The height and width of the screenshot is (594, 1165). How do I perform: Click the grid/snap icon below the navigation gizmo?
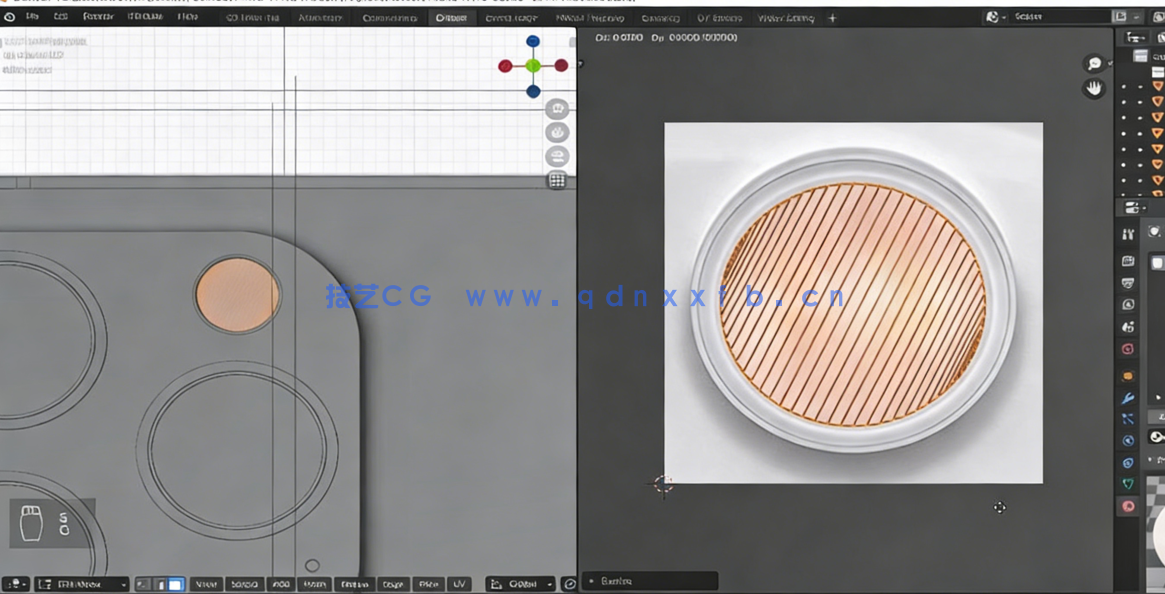(x=557, y=181)
